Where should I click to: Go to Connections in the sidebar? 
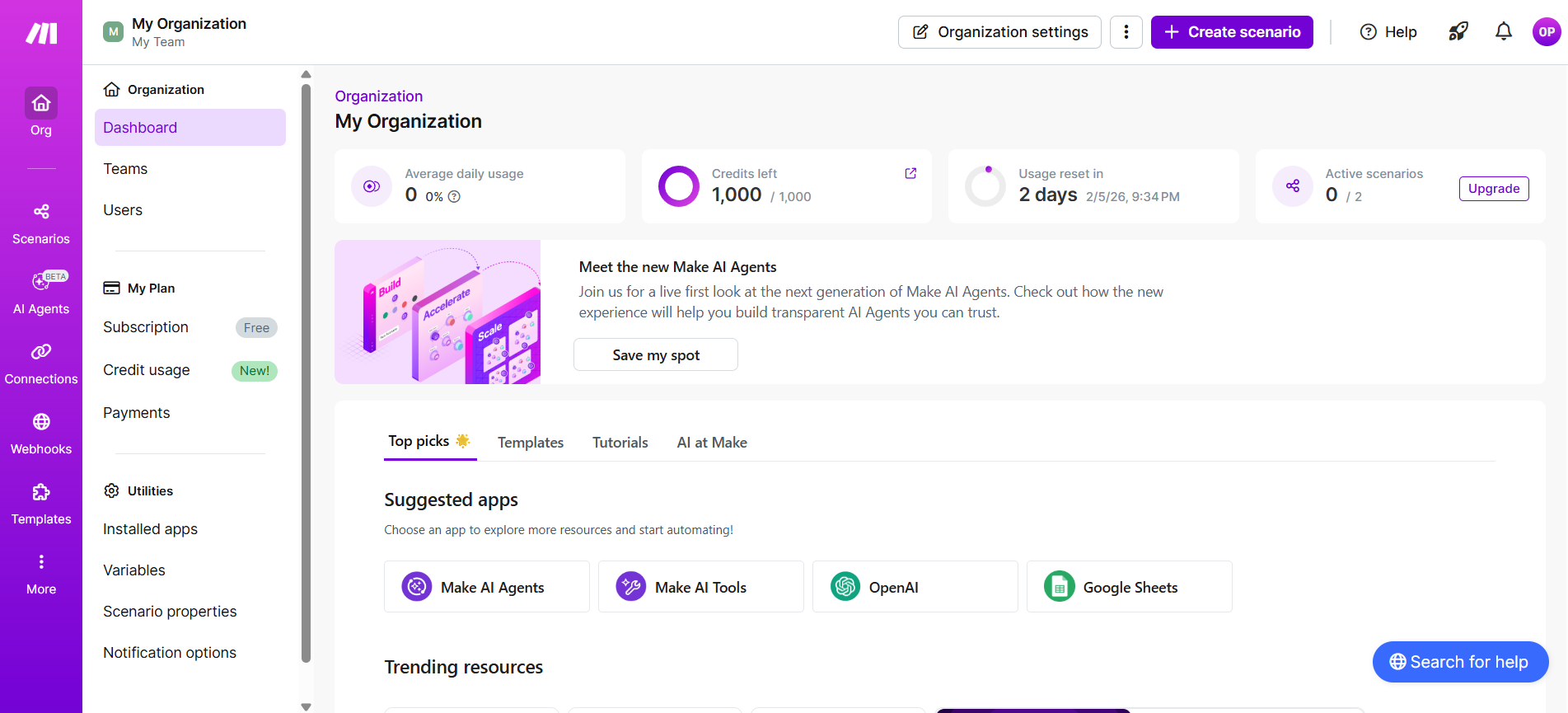click(x=41, y=364)
